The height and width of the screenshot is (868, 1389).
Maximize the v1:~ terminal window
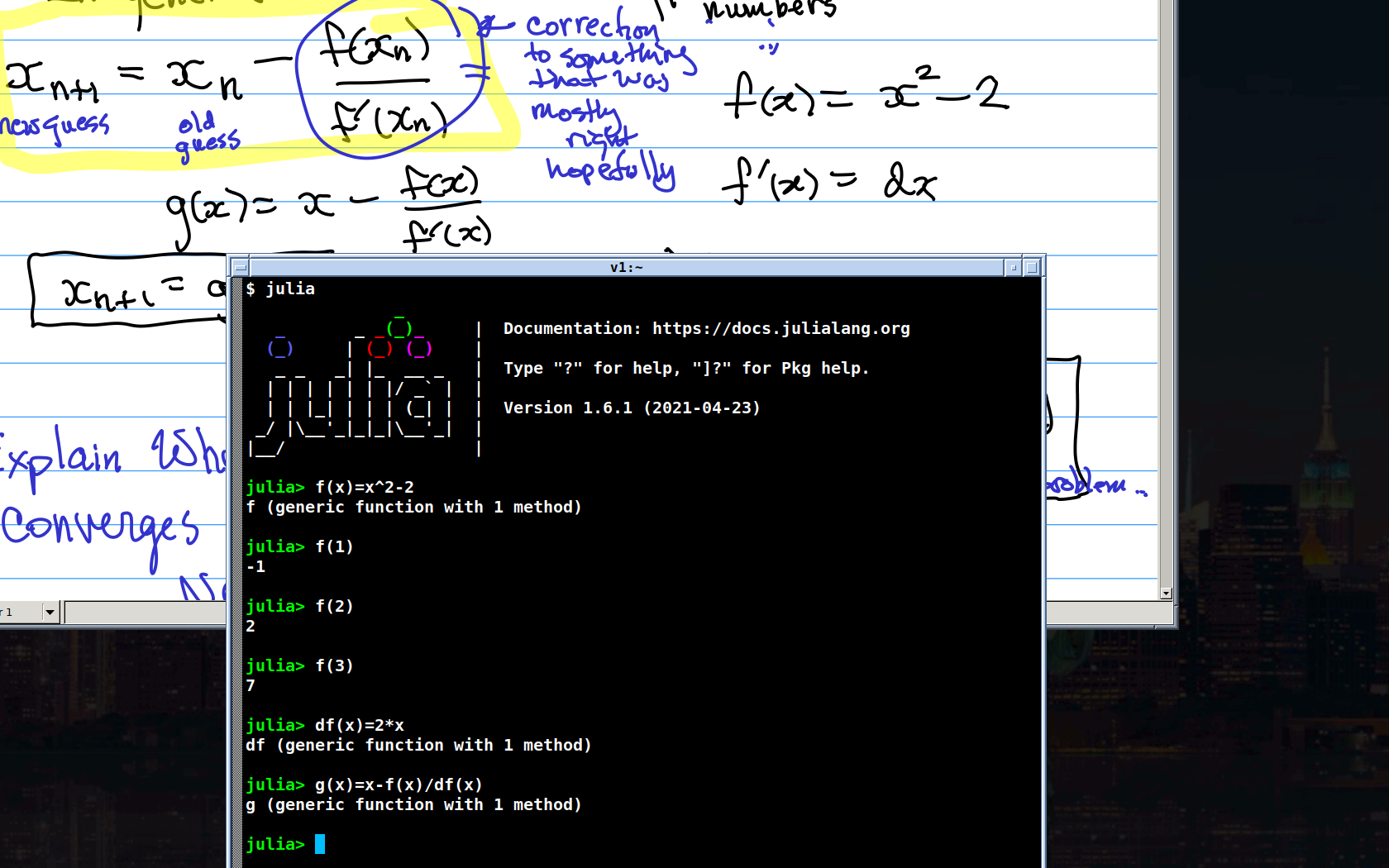coord(1031,268)
